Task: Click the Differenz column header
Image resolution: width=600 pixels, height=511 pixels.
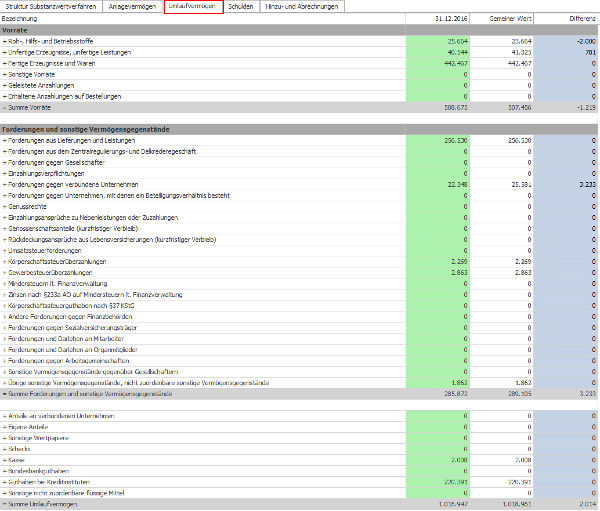Action: tap(567, 18)
